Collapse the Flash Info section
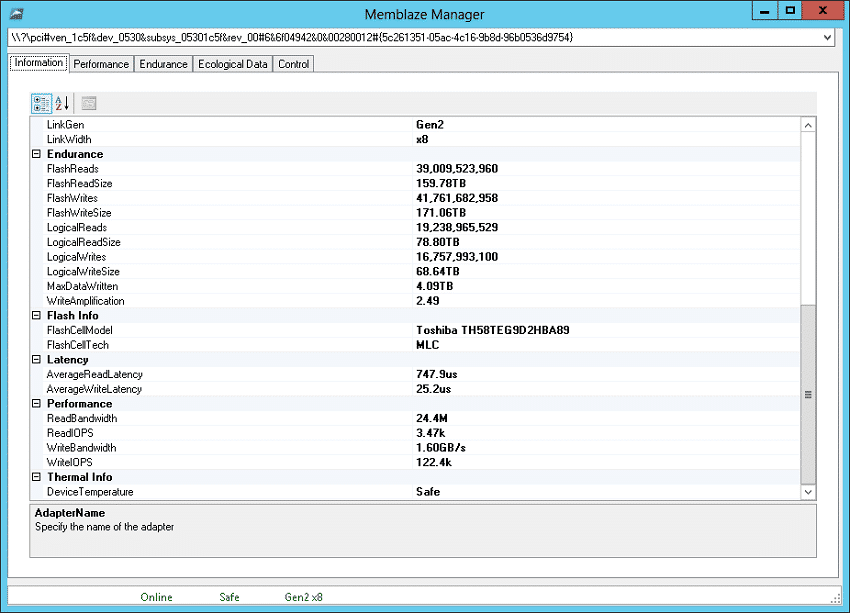This screenshot has height=613, width=850. pyautogui.click(x=36, y=315)
